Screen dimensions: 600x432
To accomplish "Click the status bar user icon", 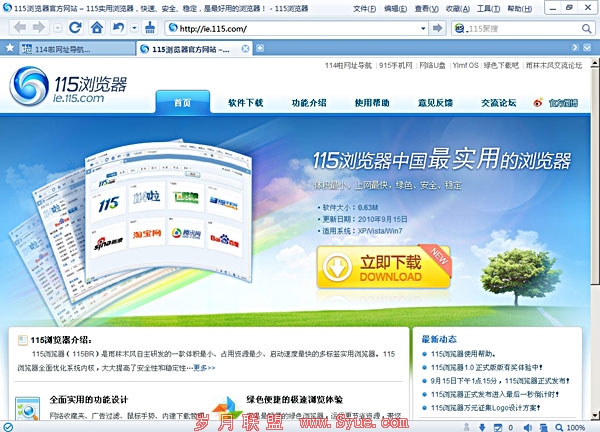I will [x=467, y=427].
